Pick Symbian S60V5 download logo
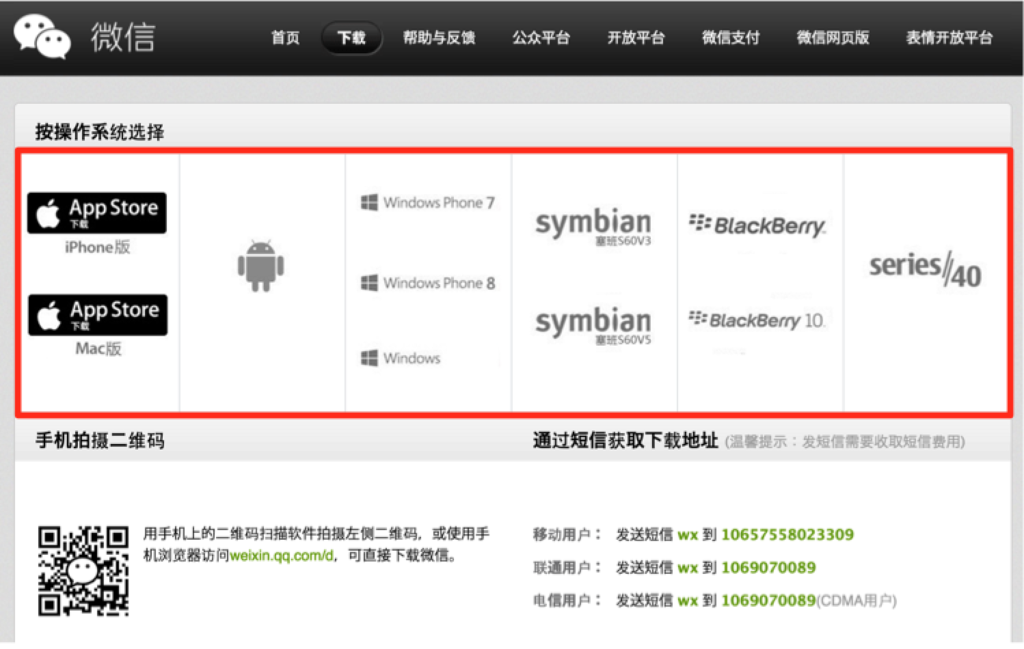The width and height of the screenshot is (1024, 649). coord(593,325)
